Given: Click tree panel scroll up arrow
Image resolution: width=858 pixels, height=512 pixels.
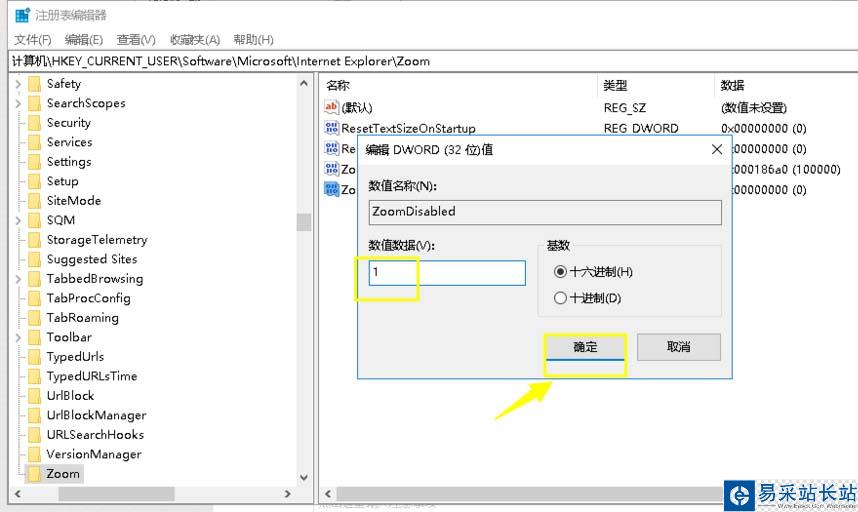Looking at the screenshot, I should [x=304, y=84].
